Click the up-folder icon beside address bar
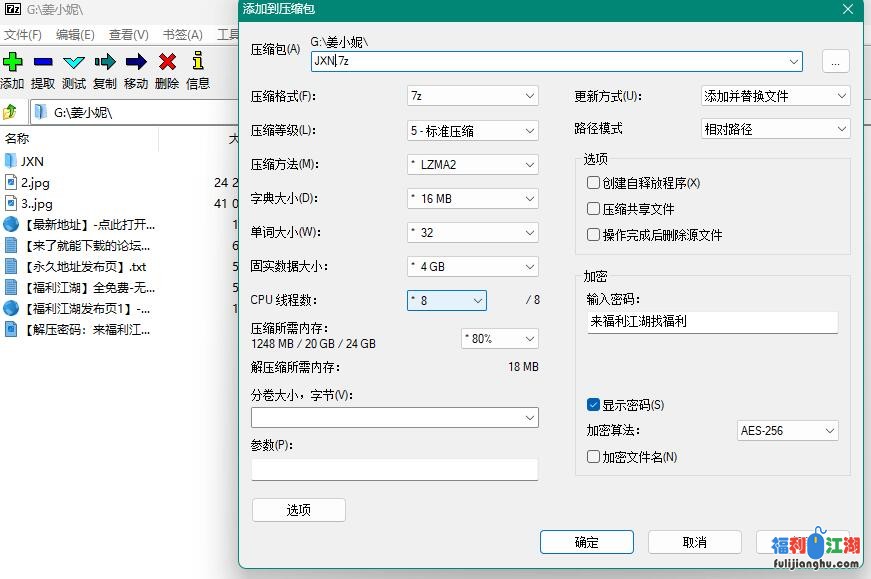 [x=11, y=112]
